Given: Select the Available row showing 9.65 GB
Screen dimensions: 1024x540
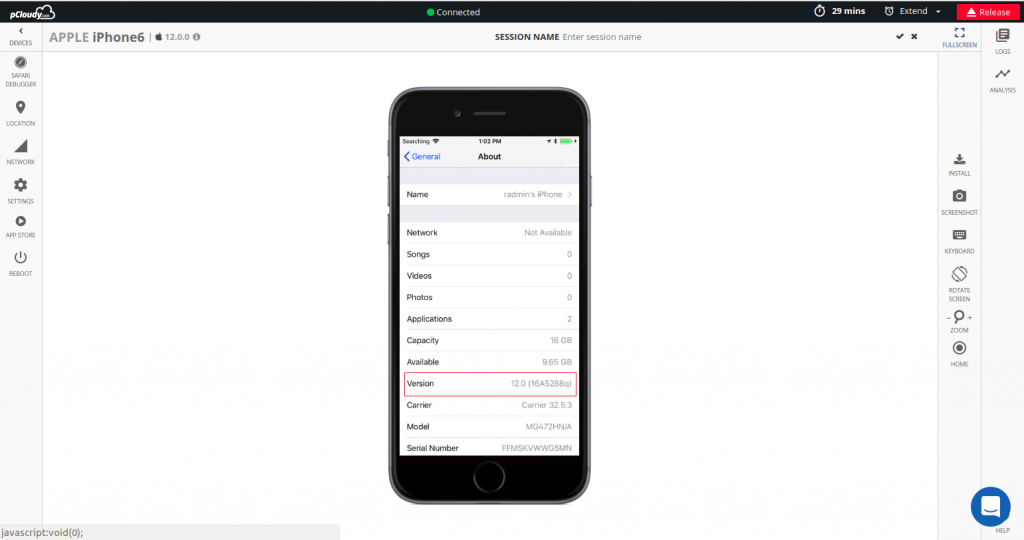Looking at the screenshot, I should tap(489, 362).
